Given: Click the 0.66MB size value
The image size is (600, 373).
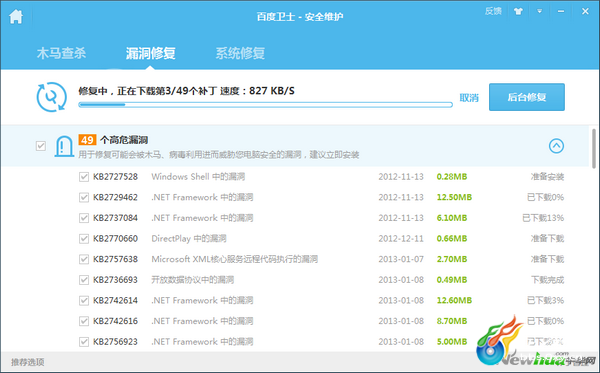Looking at the screenshot, I should coord(452,239).
